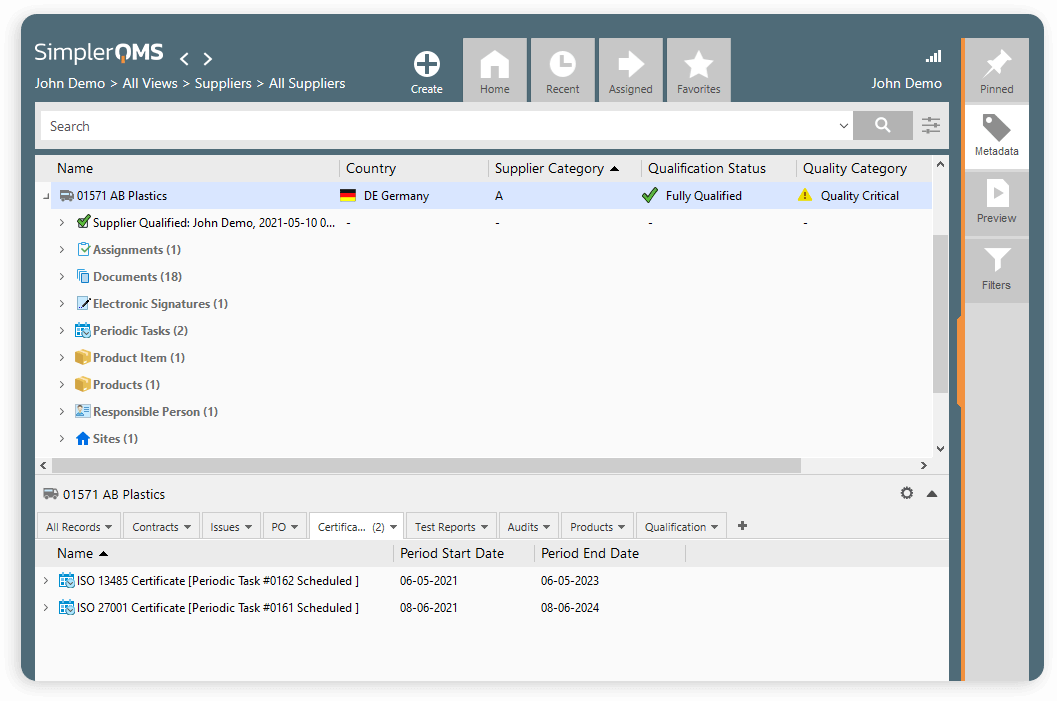Image resolution: width=1057 pixels, height=701 pixels.
Task: Expand the Electronic Signatures (1) node
Action: pos(61,303)
